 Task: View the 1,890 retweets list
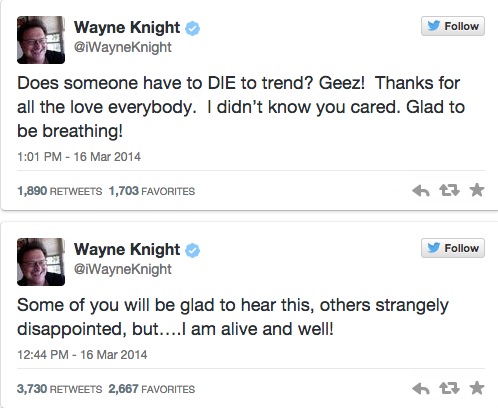(x=59, y=191)
